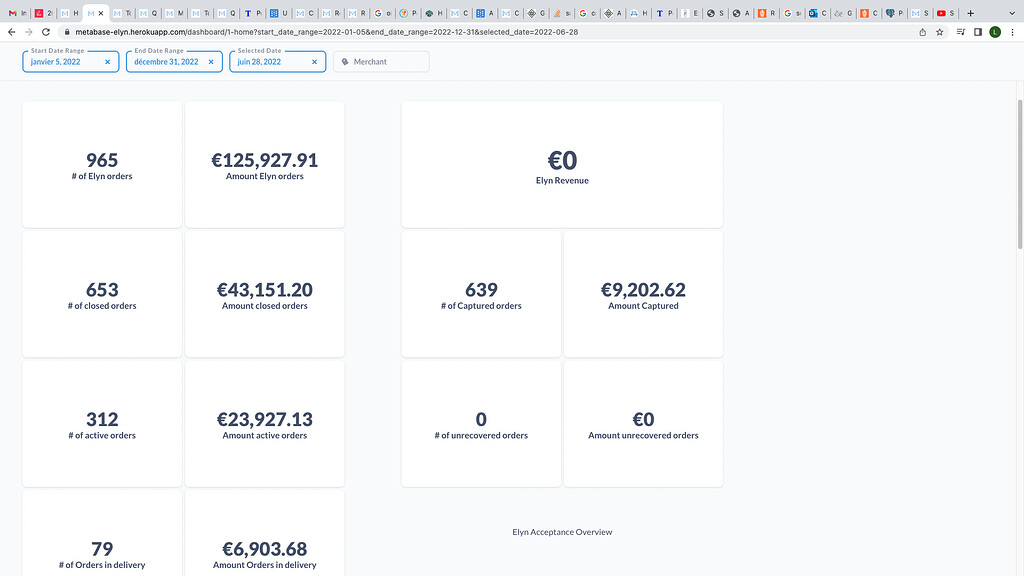1024x576 pixels.
Task: Open a new browser tab
Action: pyautogui.click(x=970, y=13)
